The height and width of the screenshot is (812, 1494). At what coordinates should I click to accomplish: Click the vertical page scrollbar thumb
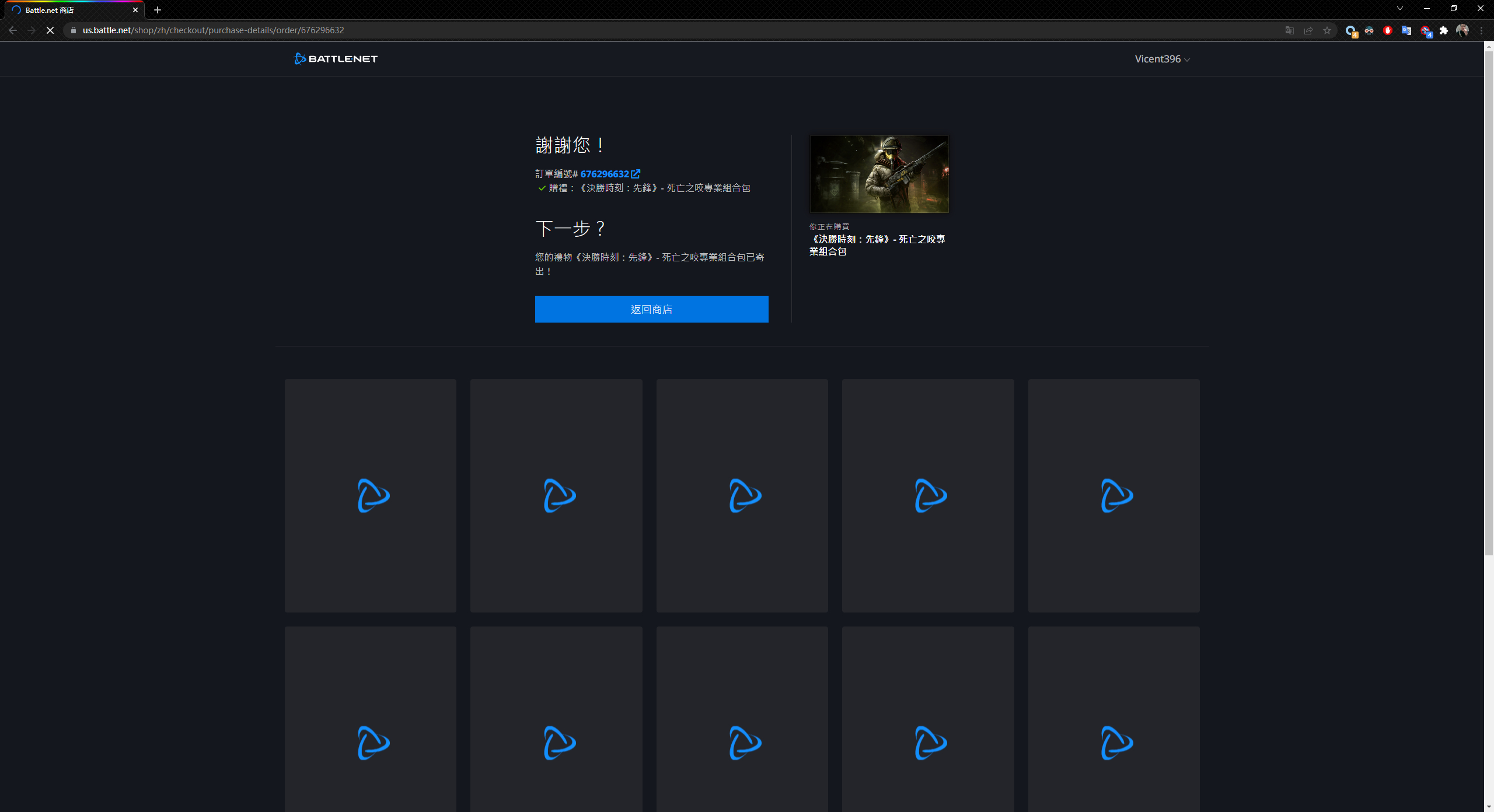tap(1489, 303)
